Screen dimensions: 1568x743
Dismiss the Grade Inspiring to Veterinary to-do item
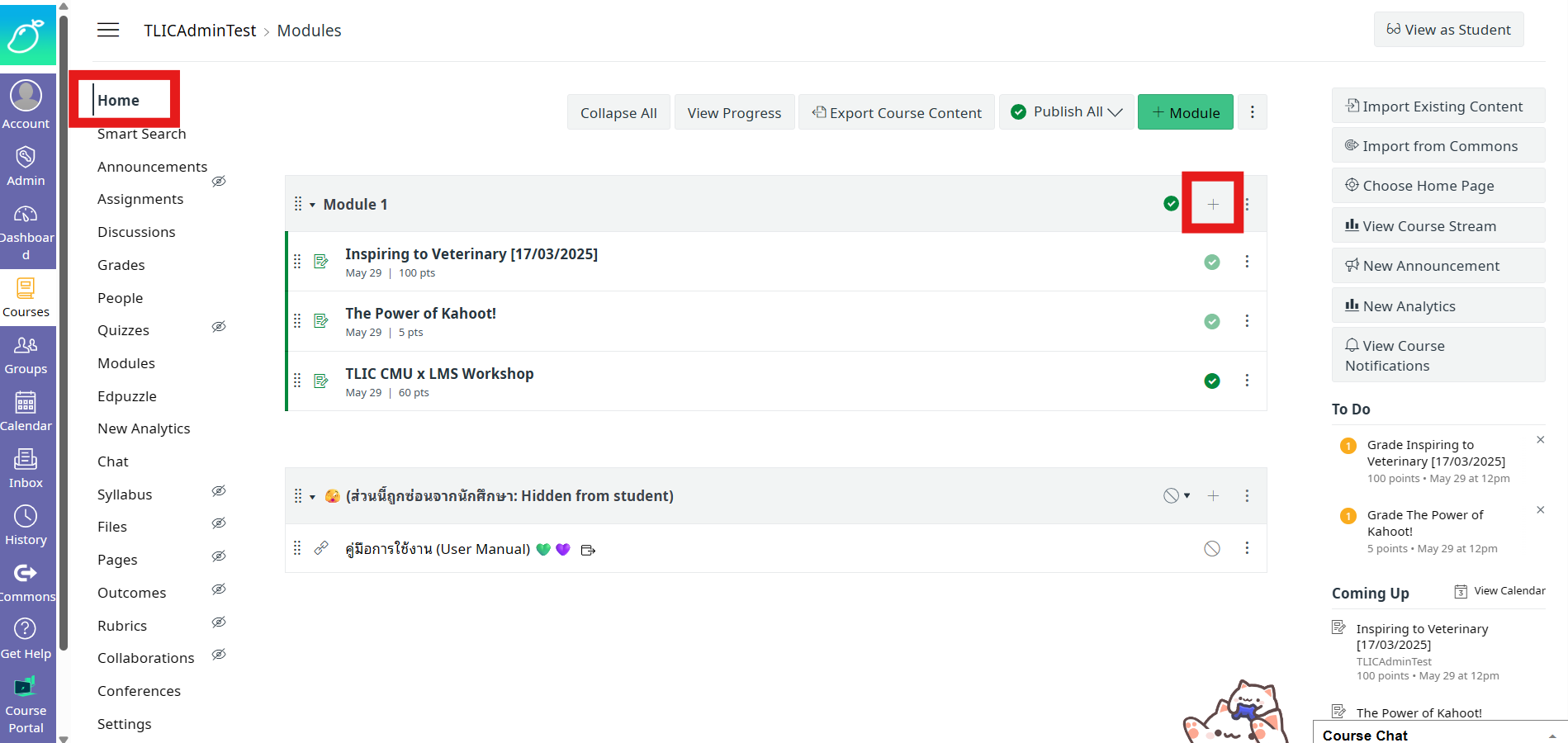(x=1540, y=440)
